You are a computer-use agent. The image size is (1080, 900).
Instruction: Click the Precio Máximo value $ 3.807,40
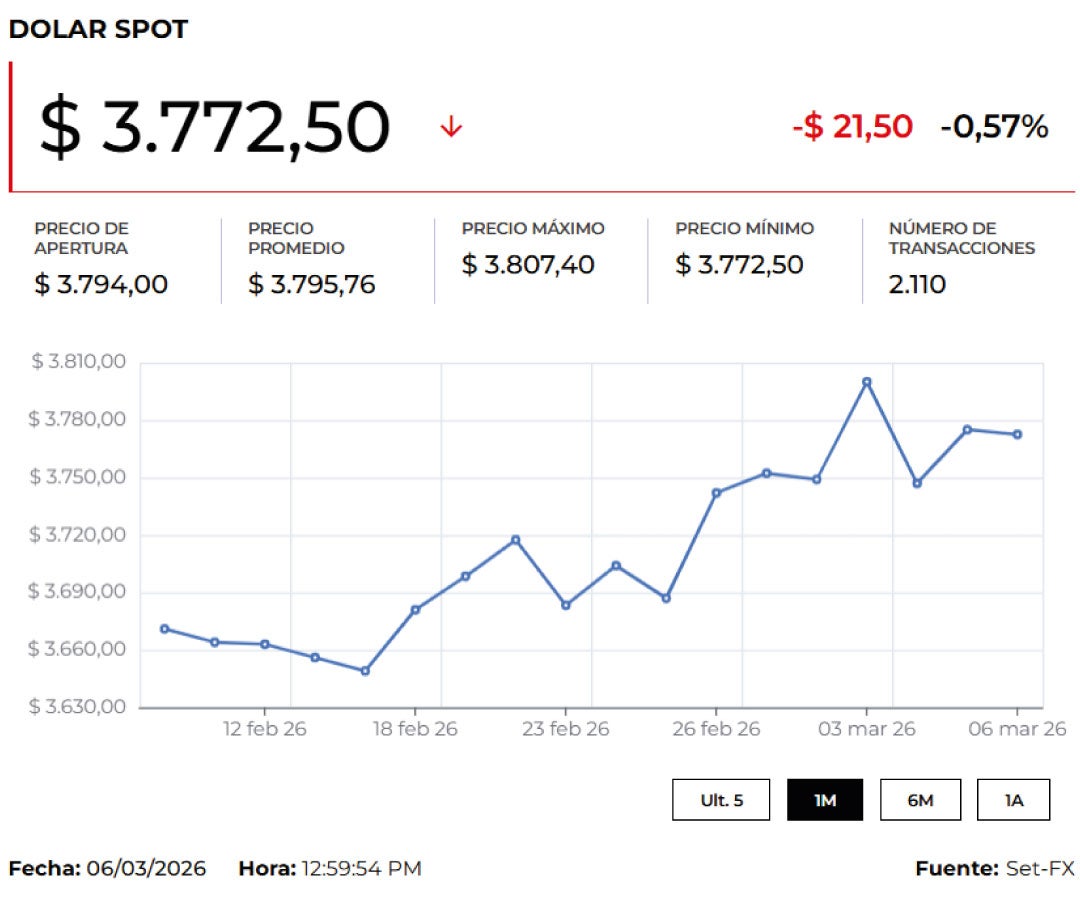528,265
